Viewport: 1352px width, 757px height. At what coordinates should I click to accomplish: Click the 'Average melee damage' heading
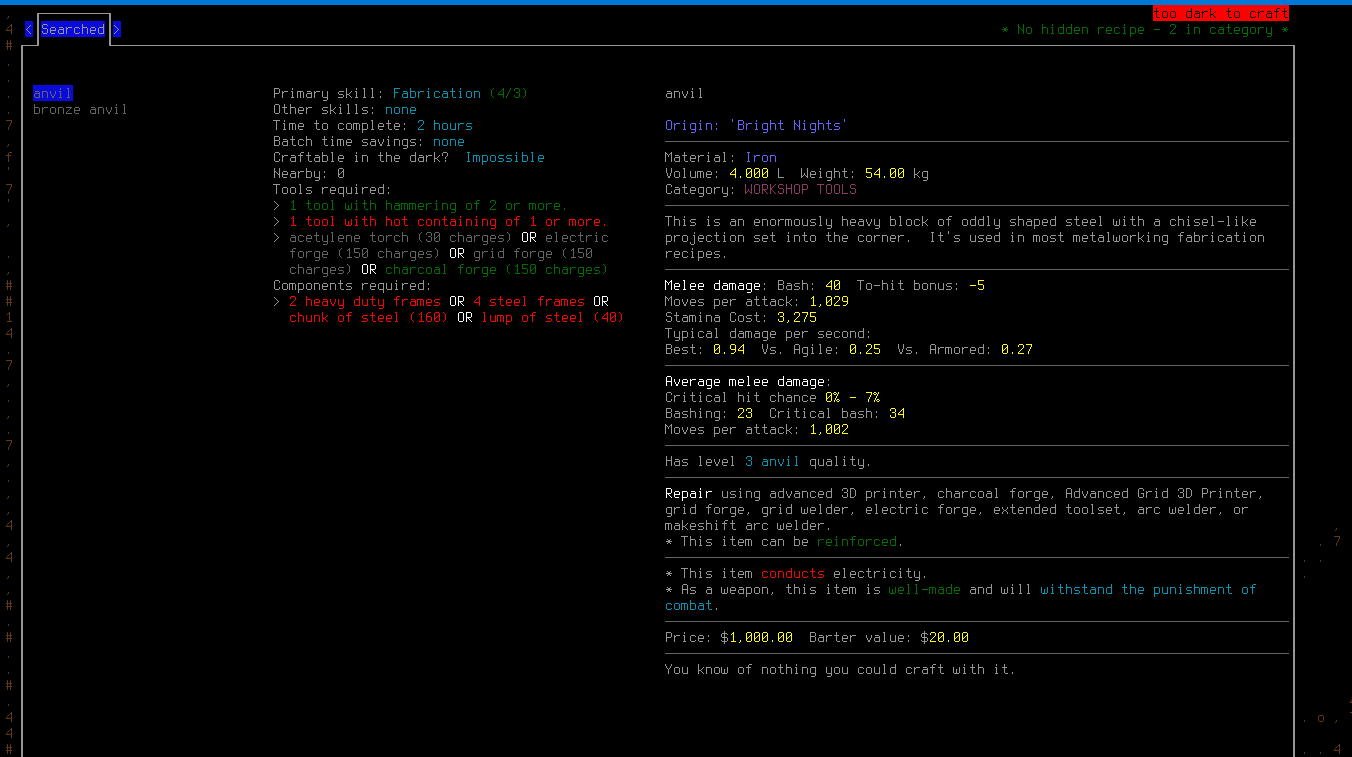(x=745, y=382)
